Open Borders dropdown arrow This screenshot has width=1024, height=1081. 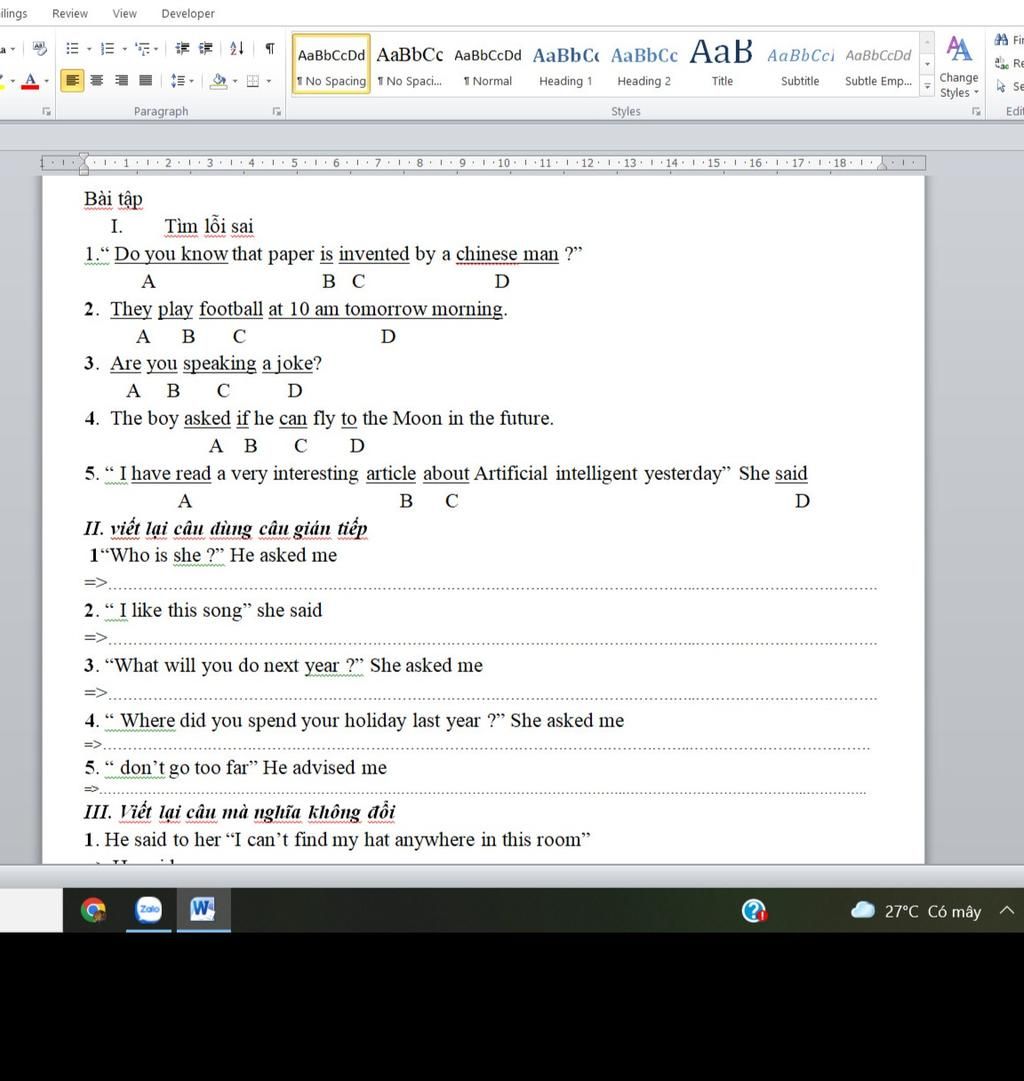(x=269, y=81)
